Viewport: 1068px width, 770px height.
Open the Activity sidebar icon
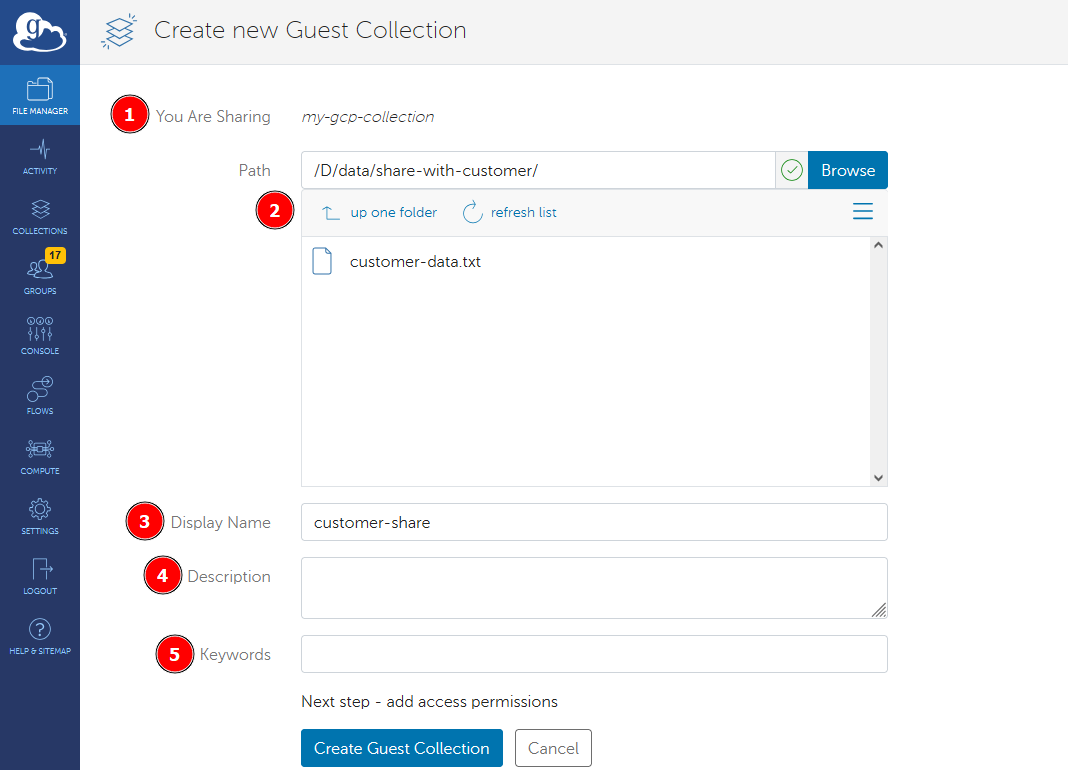tap(40, 155)
